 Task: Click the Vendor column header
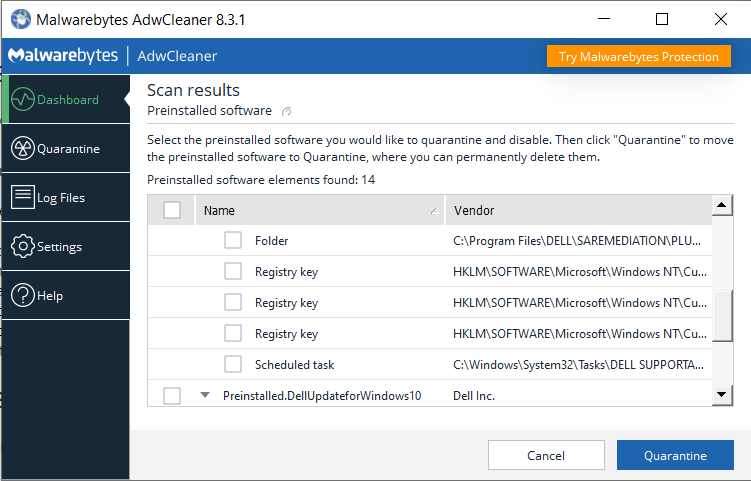pyautogui.click(x=579, y=210)
